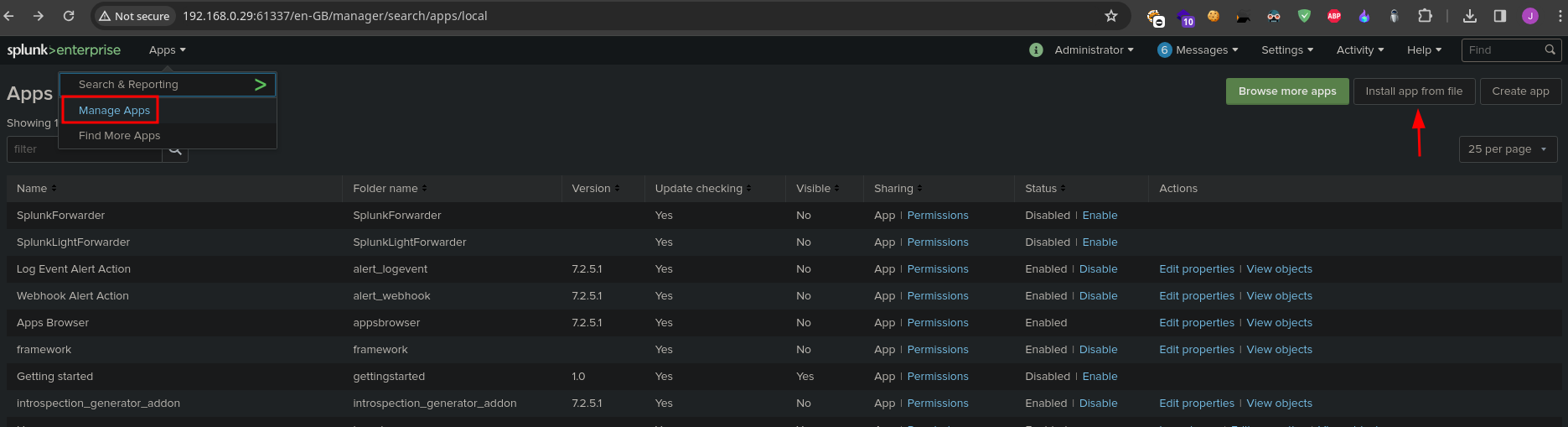View objects of Webhook Alert Action
Viewport: 1568px width, 427px height.
click(x=1279, y=296)
